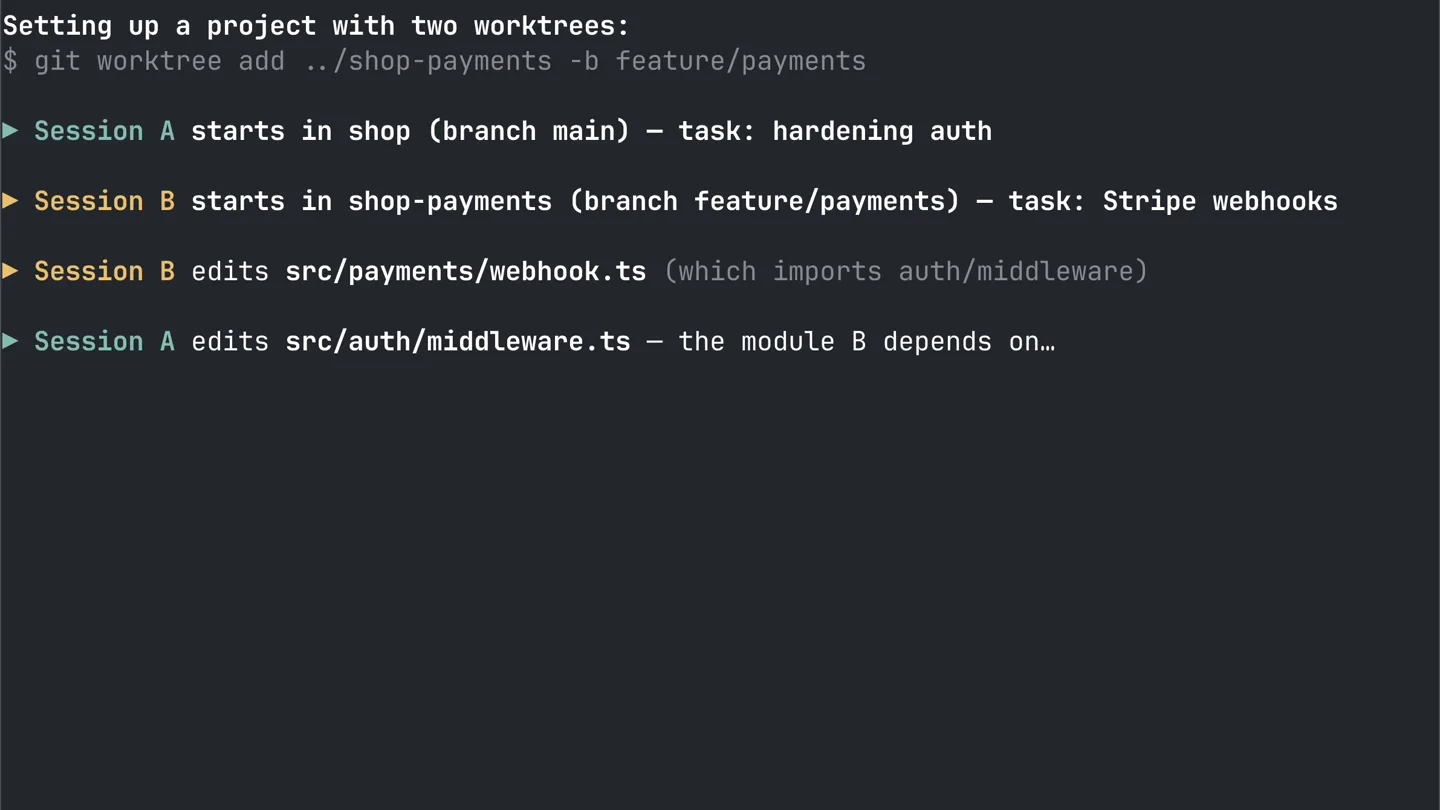Click the 'task: Stripe webhooks' text
1440x810 pixels.
tap(1172, 201)
